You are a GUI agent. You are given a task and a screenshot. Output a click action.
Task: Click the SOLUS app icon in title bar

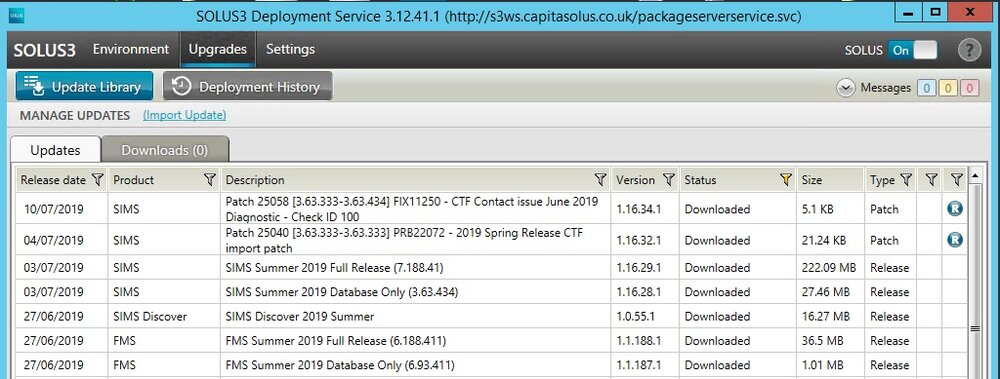[17, 17]
